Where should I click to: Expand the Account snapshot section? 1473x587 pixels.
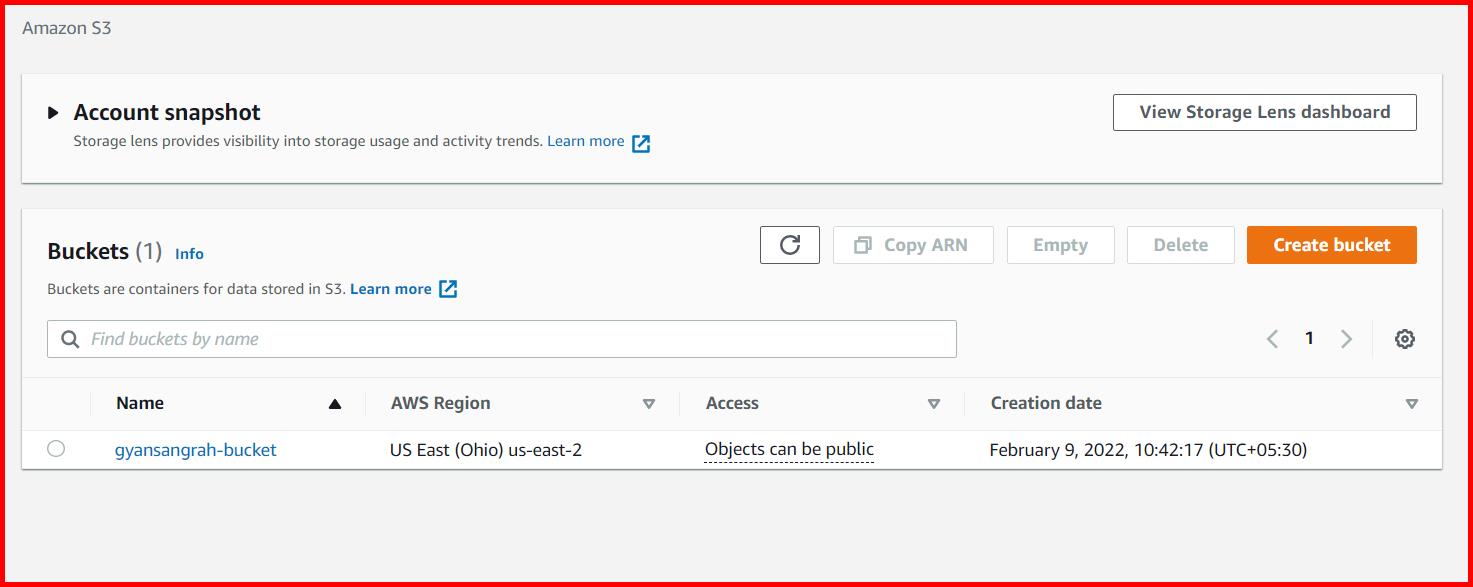[54, 113]
